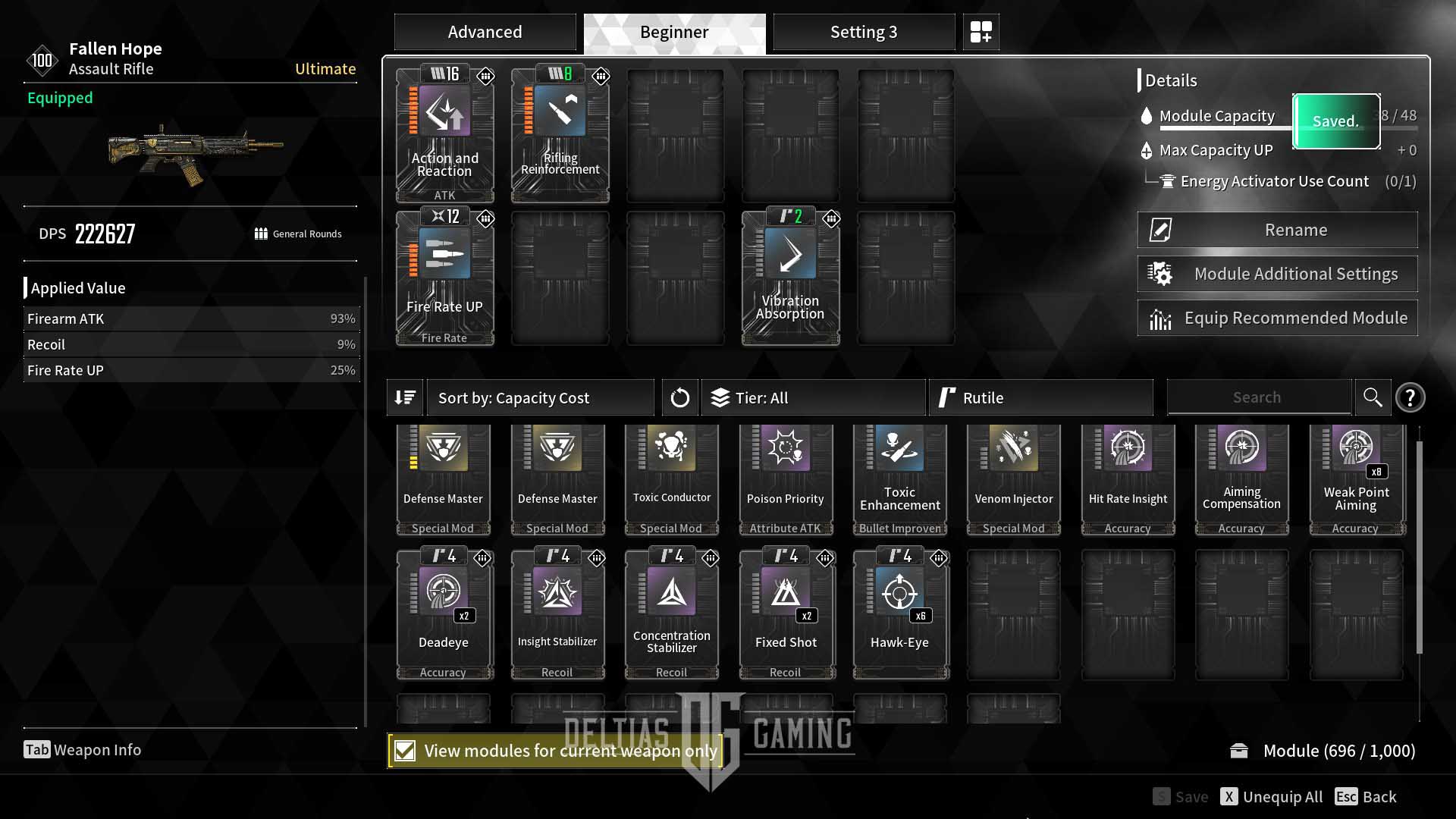Click the Search input field
Viewport: 1456px width, 819px height.
pos(1256,397)
